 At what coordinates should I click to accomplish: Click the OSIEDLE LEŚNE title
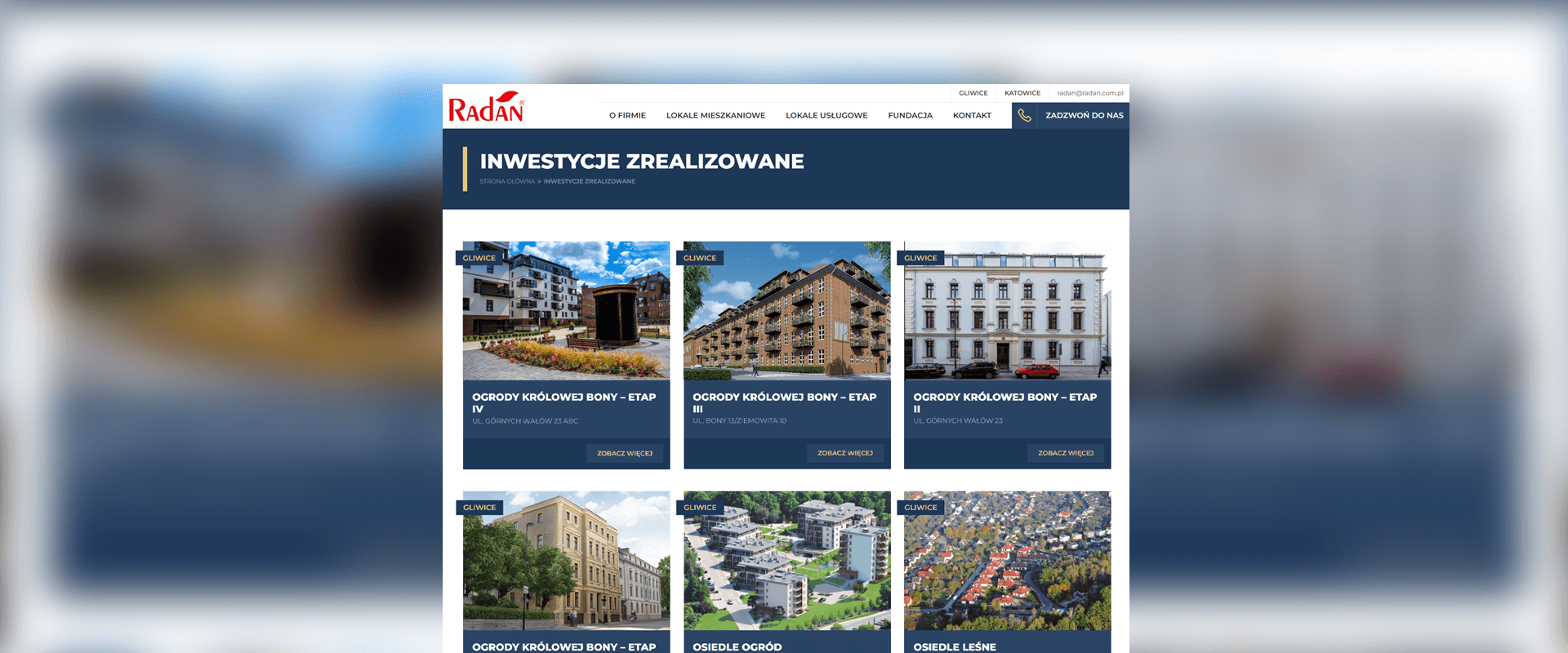point(955,646)
